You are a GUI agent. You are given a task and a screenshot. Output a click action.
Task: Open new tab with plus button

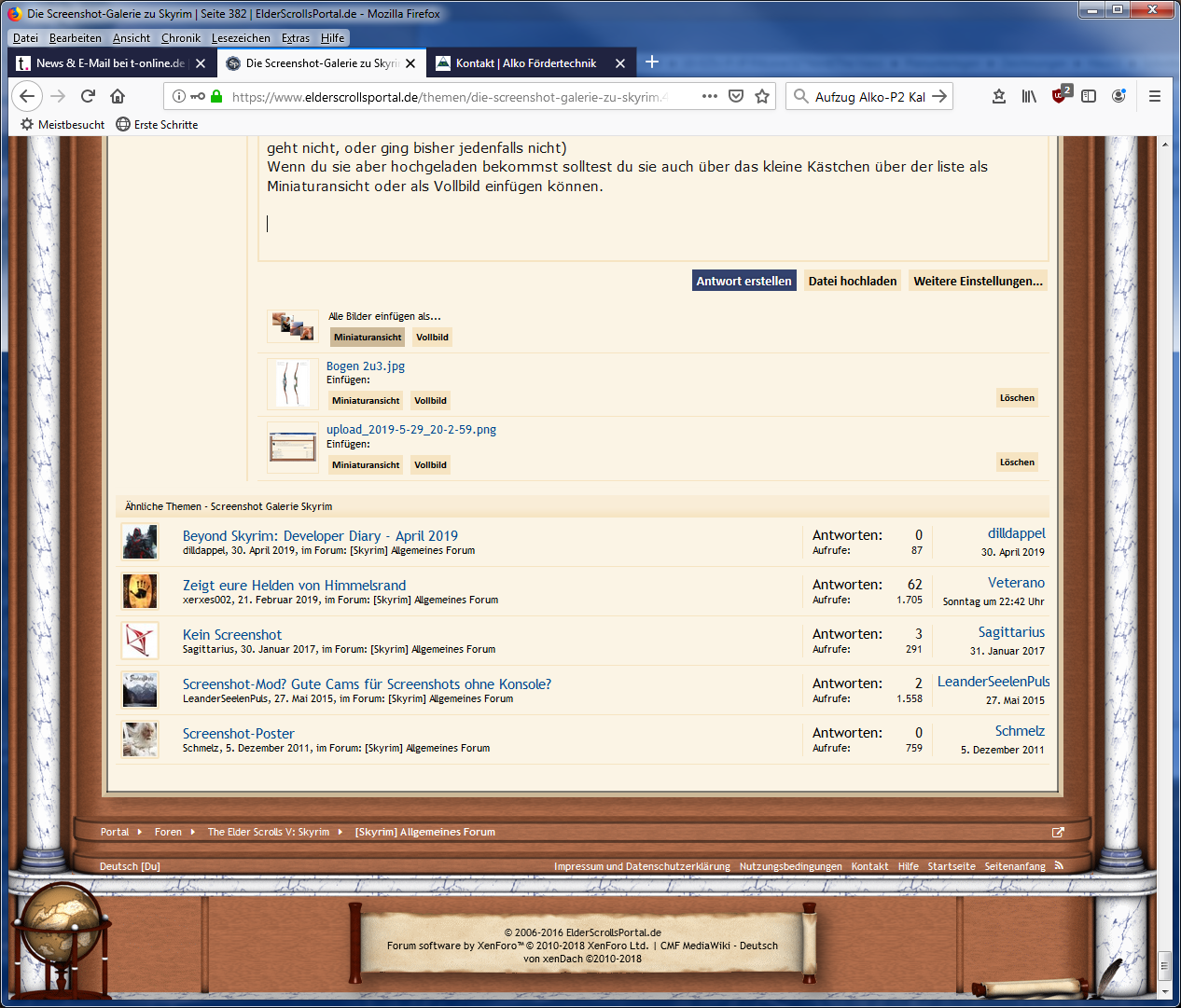pyautogui.click(x=652, y=62)
